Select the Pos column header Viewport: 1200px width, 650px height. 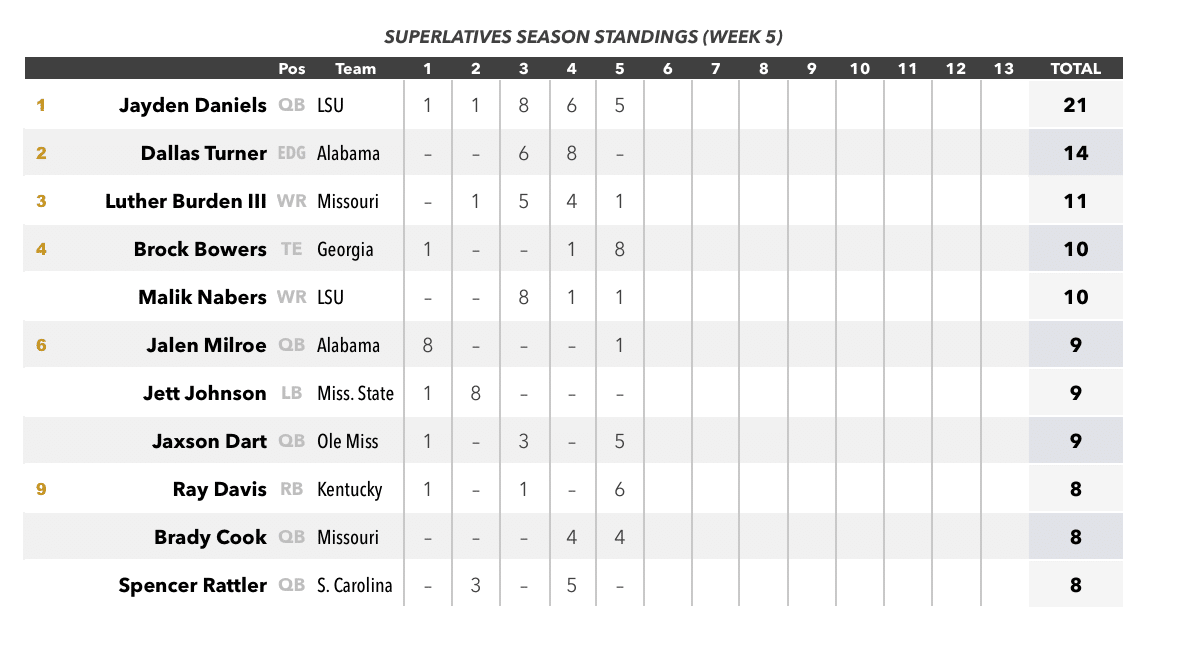point(292,69)
